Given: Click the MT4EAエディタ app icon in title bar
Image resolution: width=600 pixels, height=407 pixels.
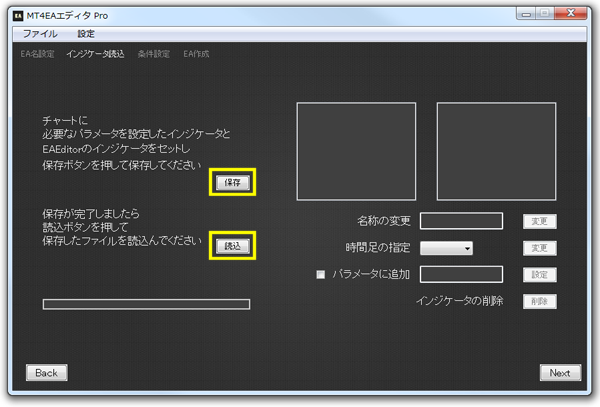Looking at the screenshot, I should [x=18, y=16].
